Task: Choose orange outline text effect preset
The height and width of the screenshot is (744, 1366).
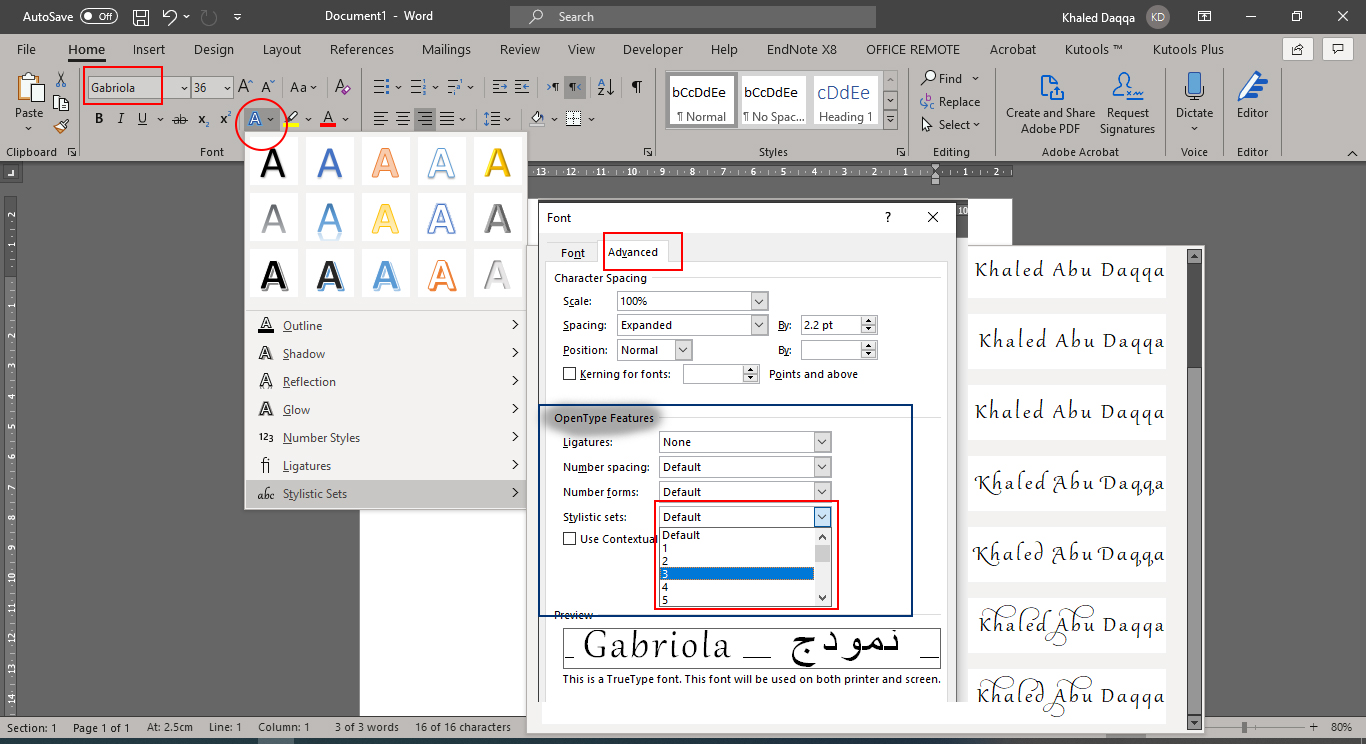Action: 441,274
